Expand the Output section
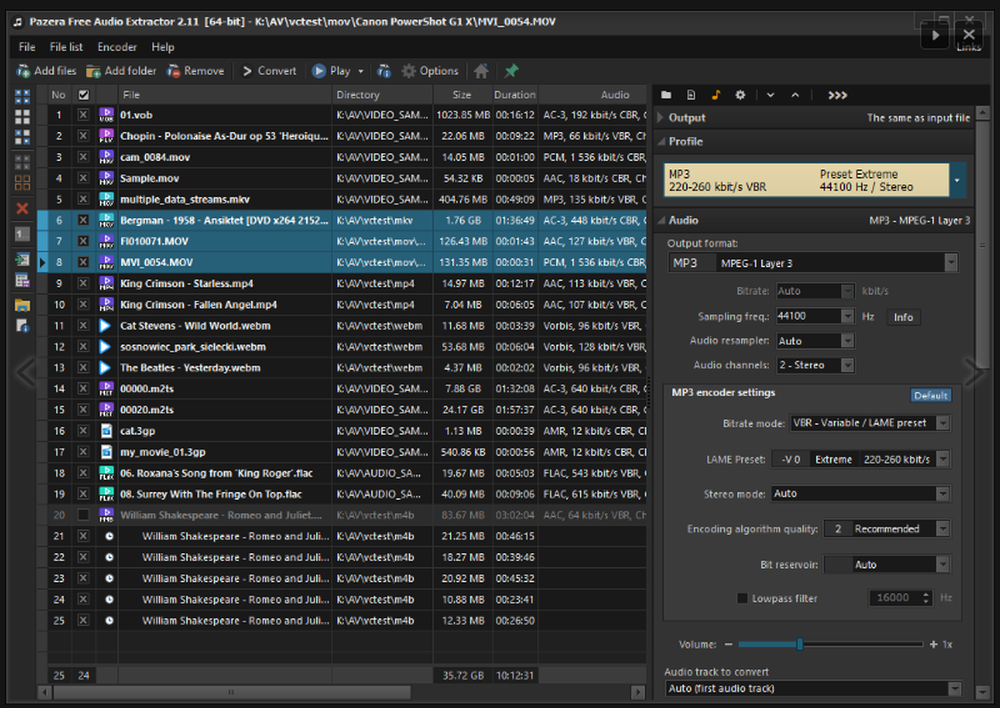This screenshot has width=1000, height=708. tap(661, 117)
